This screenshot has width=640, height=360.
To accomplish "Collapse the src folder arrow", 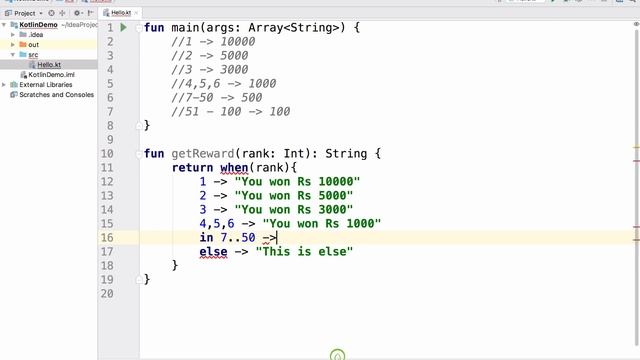I will coord(13,54).
